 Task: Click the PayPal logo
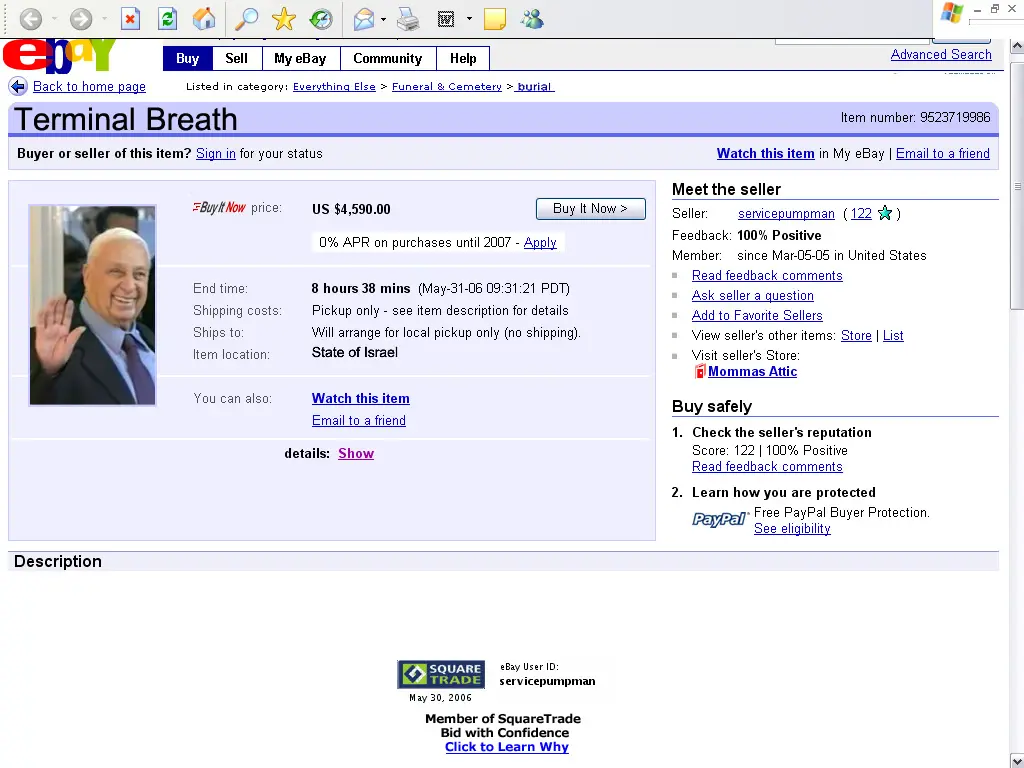click(x=720, y=519)
